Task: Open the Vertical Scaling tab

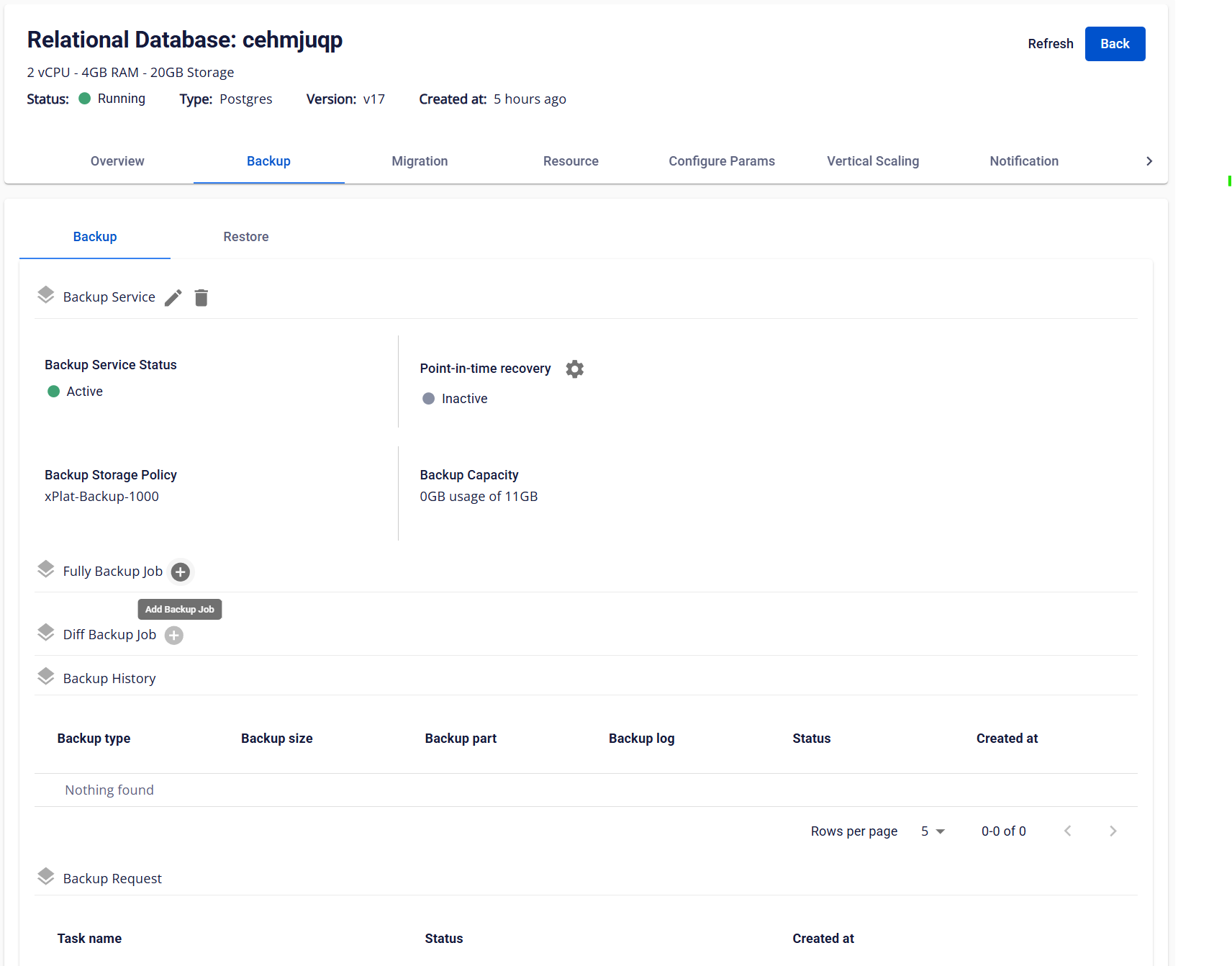Action: tap(872, 161)
